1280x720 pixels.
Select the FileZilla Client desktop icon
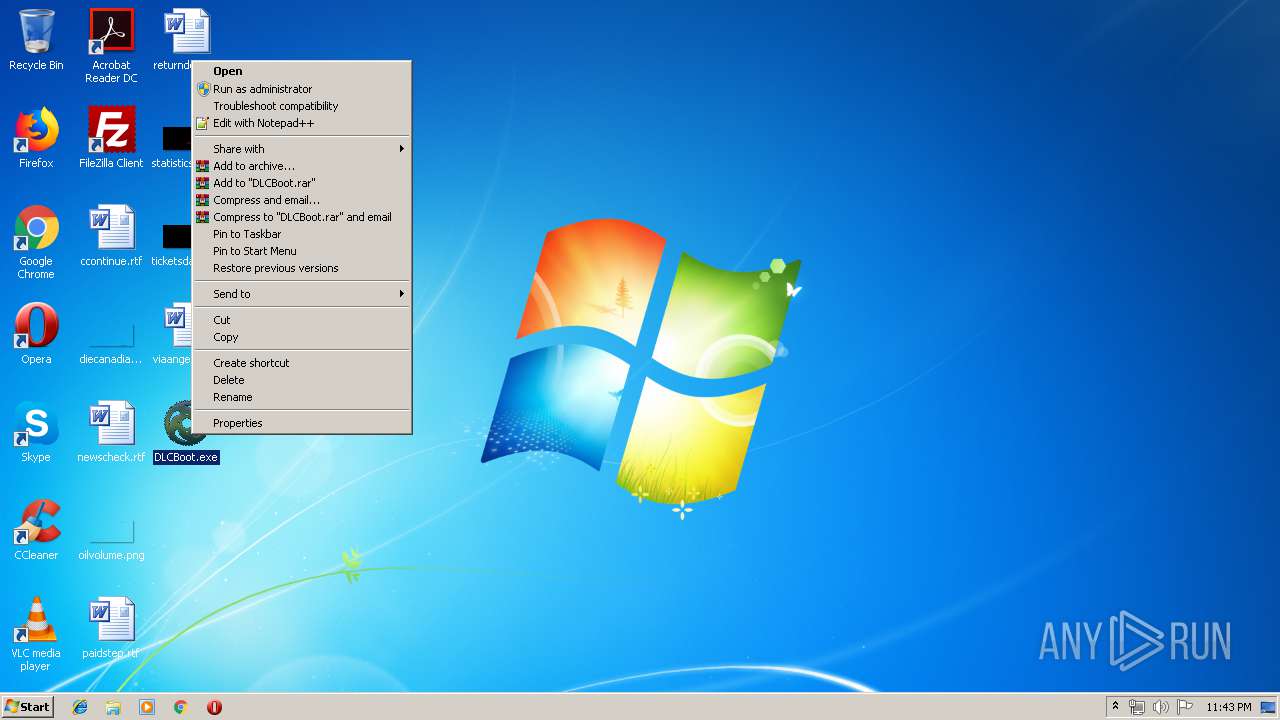pos(111,138)
